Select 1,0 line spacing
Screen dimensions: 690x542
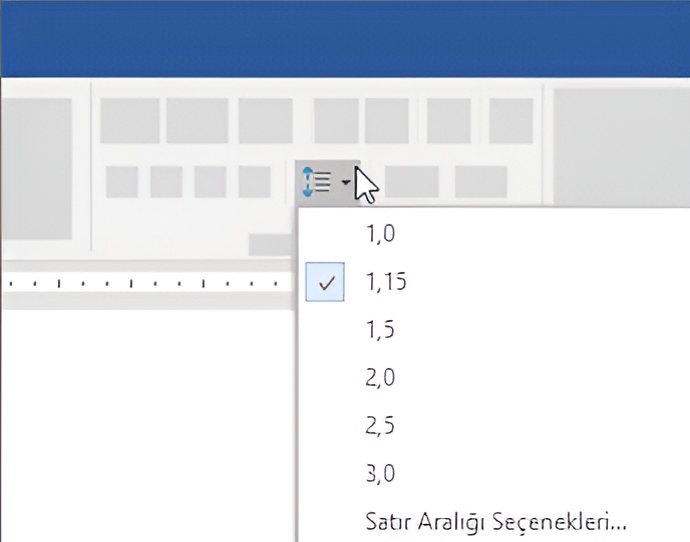tap(383, 234)
